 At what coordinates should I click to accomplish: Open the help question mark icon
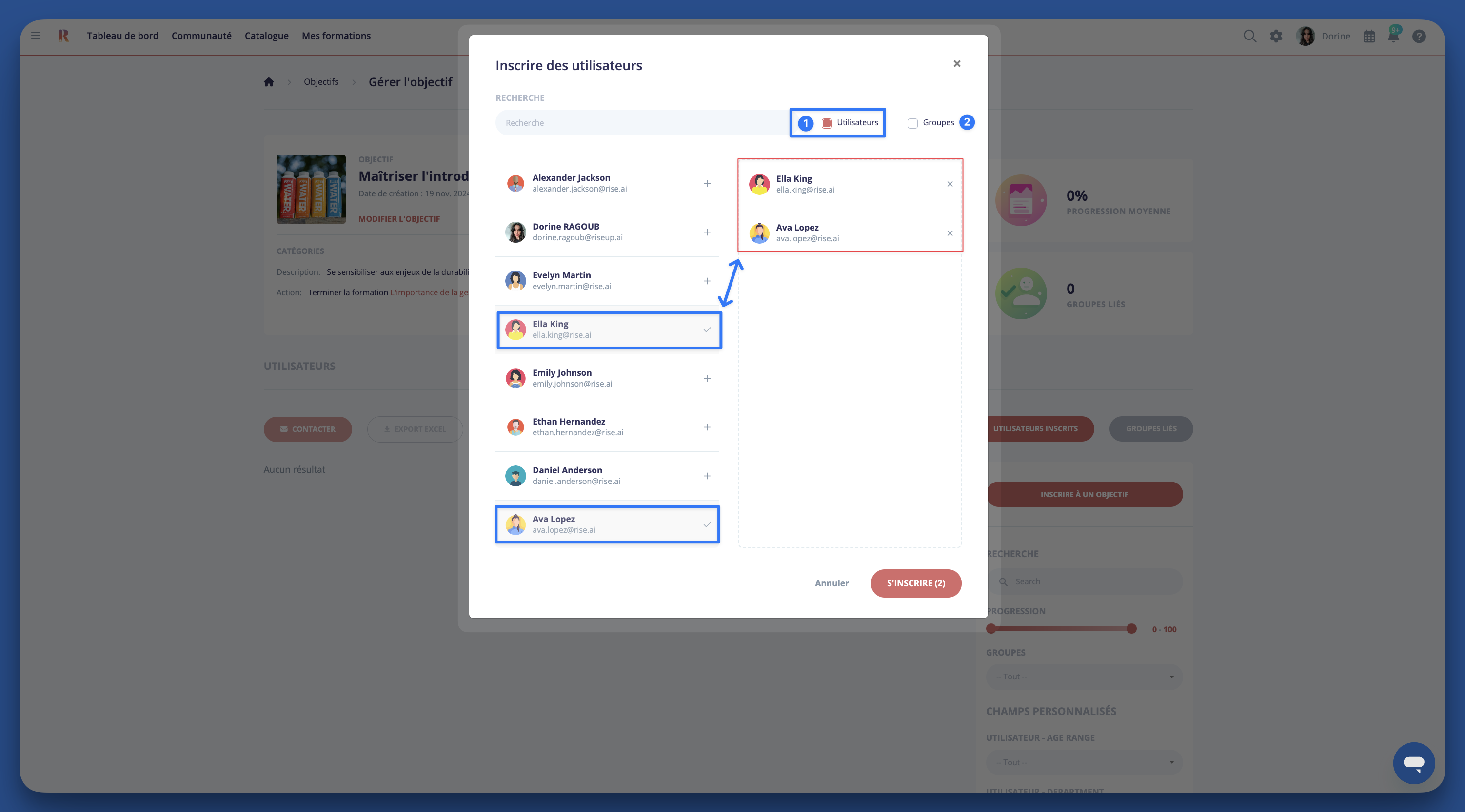click(x=1419, y=37)
